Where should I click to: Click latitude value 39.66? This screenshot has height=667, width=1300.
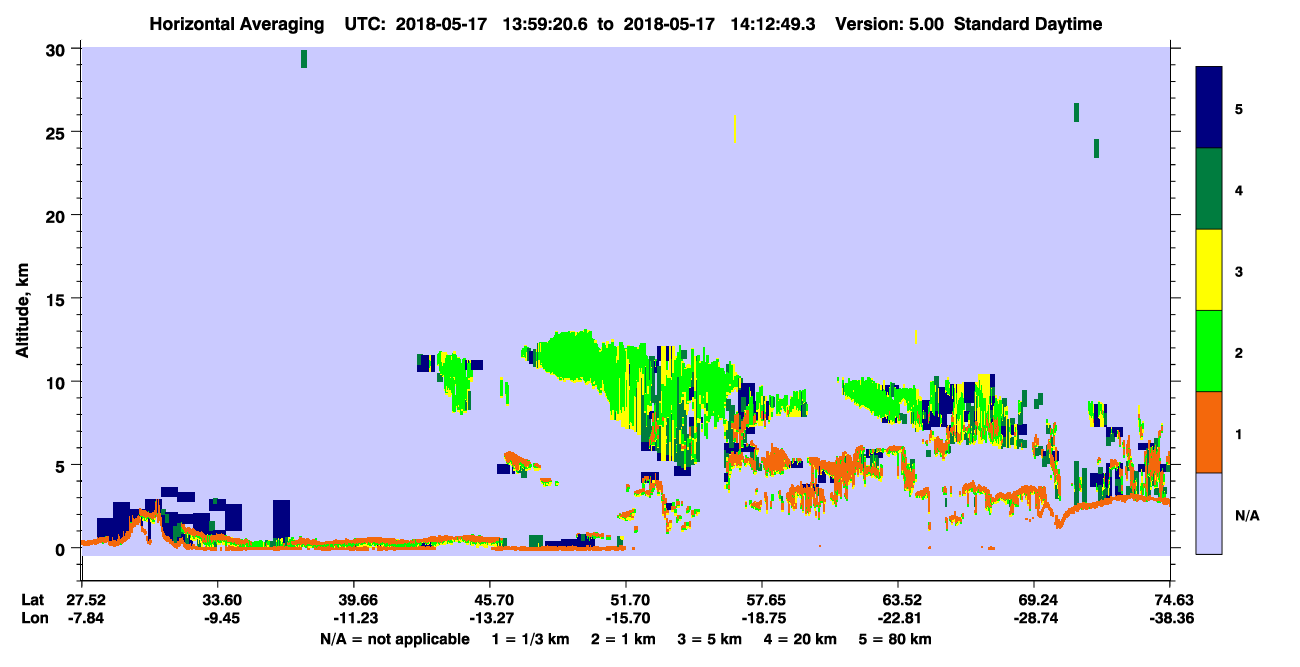[355, 600]
